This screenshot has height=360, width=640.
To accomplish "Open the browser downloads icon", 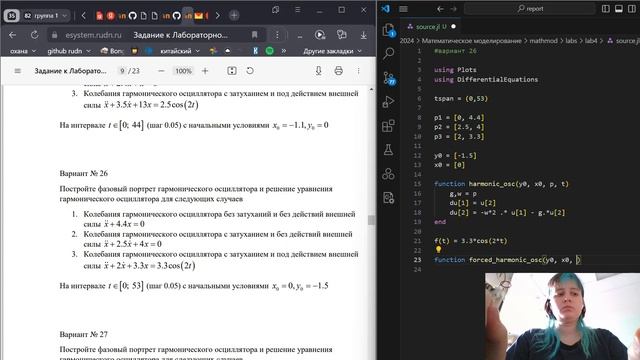I will coord(363,36).
